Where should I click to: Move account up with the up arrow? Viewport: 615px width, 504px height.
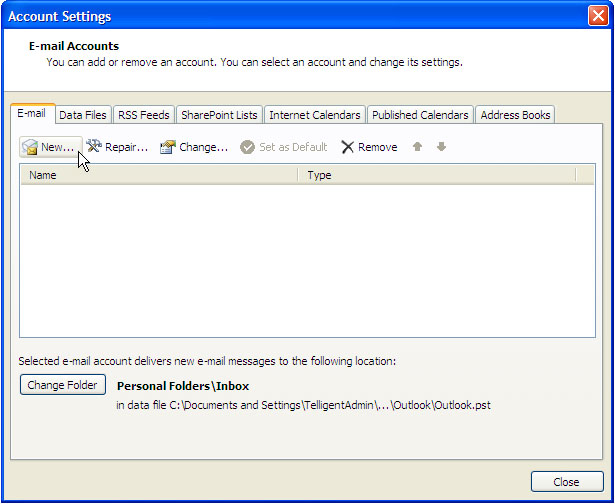[x=417, y=147]
